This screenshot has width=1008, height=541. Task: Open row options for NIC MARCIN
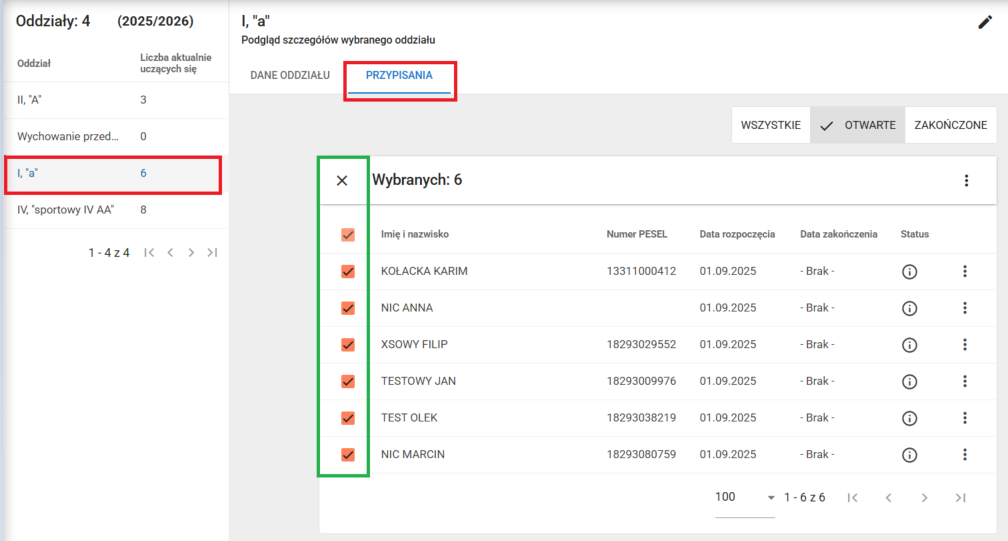[965, 455]
